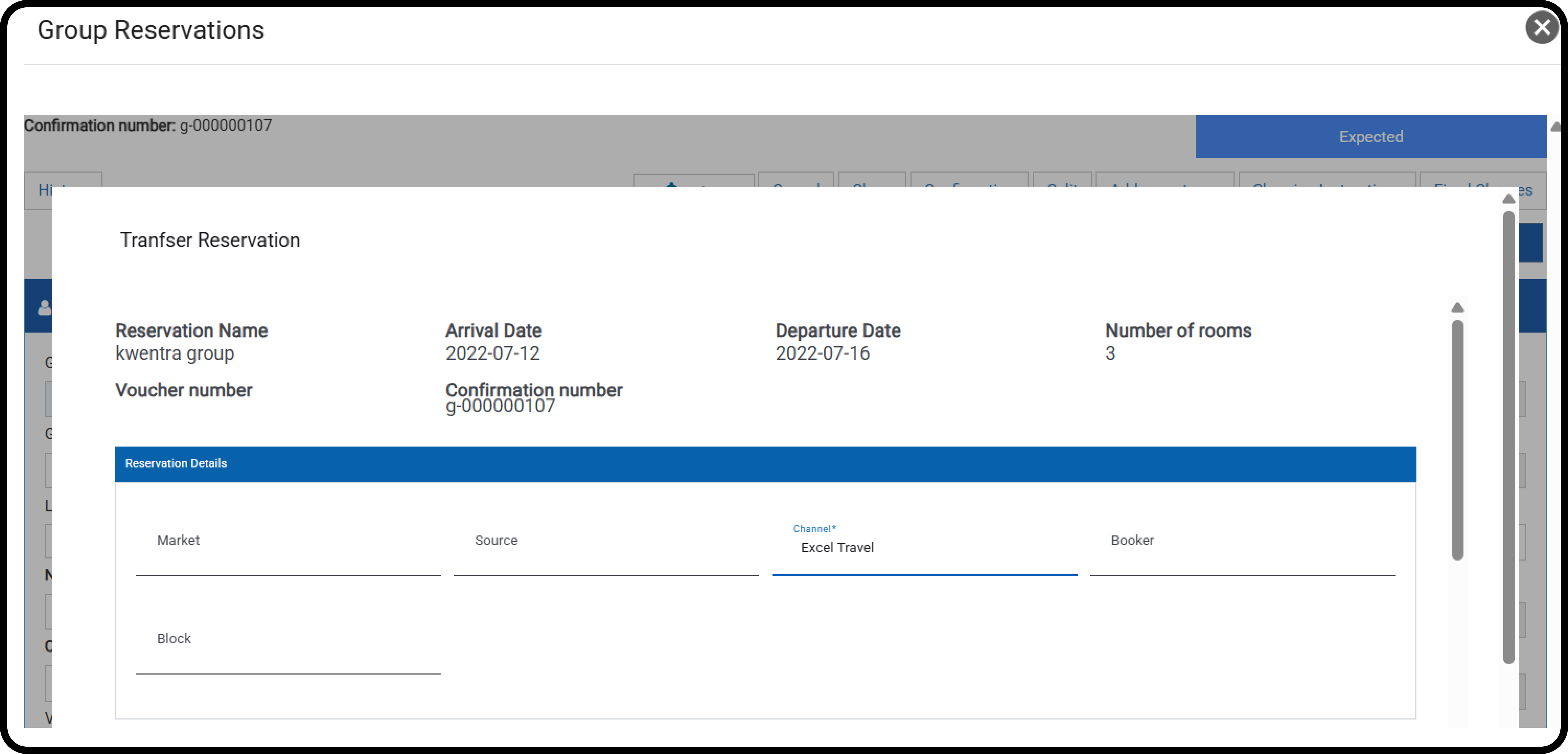Click the inner scrollbar up arrow
Viewport: 1568px width, 754px height.
1457,307
